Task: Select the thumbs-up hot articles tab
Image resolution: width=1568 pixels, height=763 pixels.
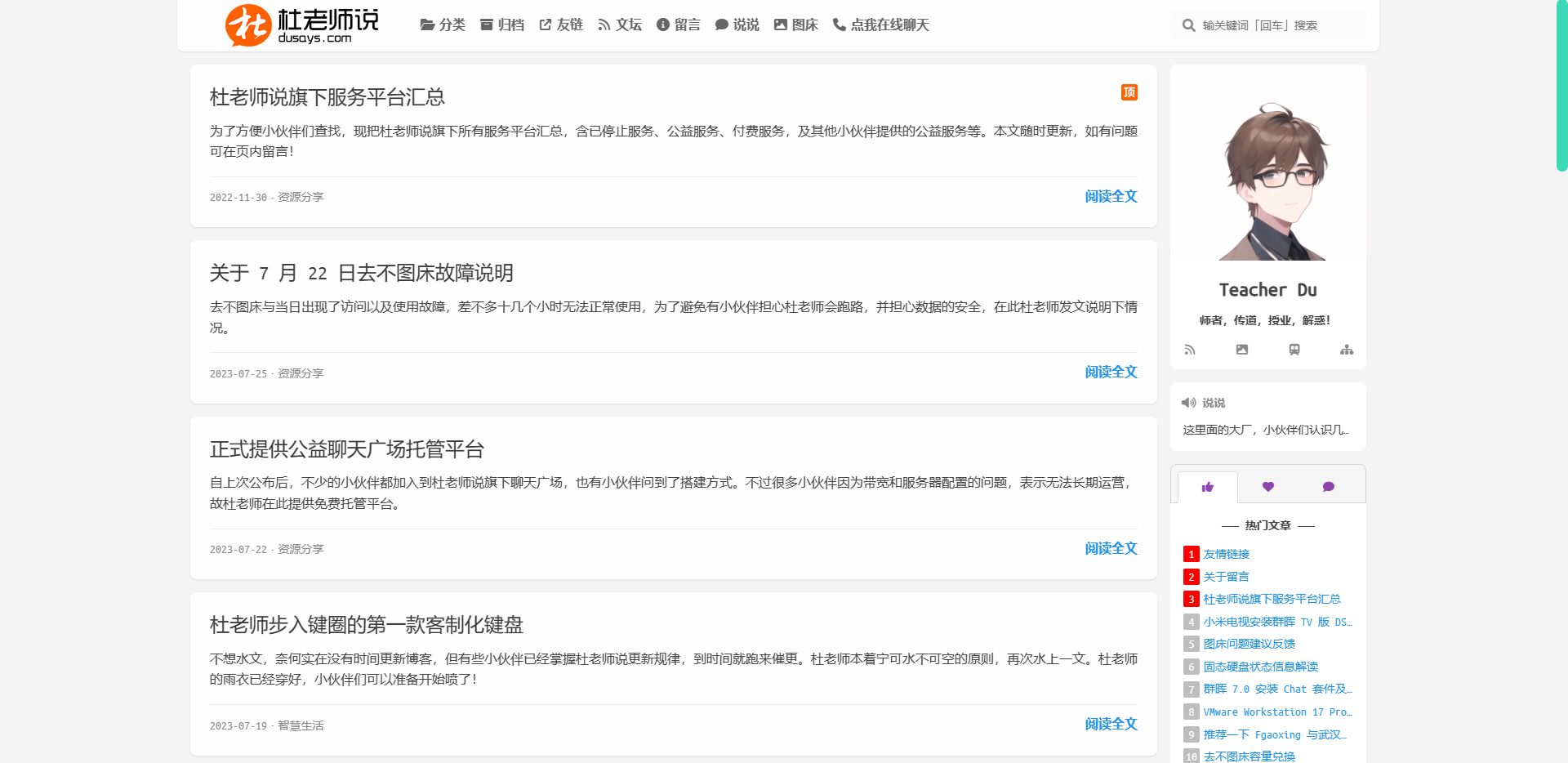Action: (x=1208, y=487)
